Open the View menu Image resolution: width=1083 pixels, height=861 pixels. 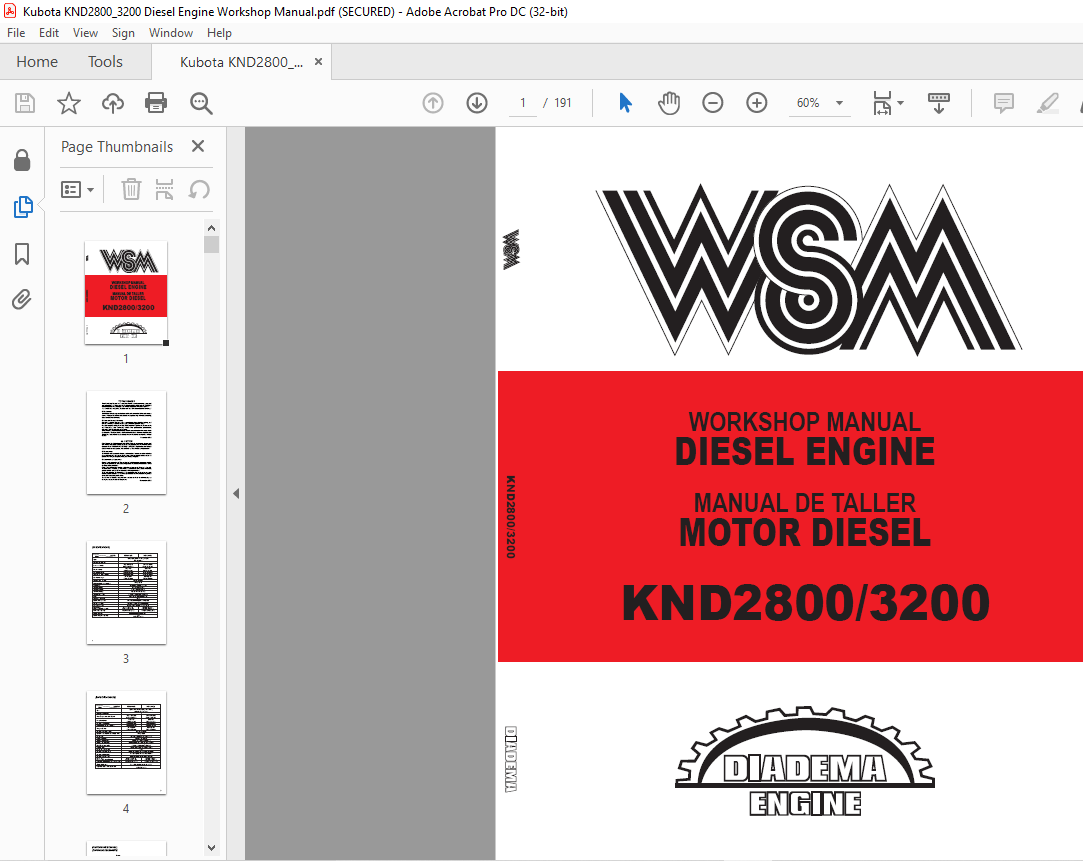click(85, 32)
